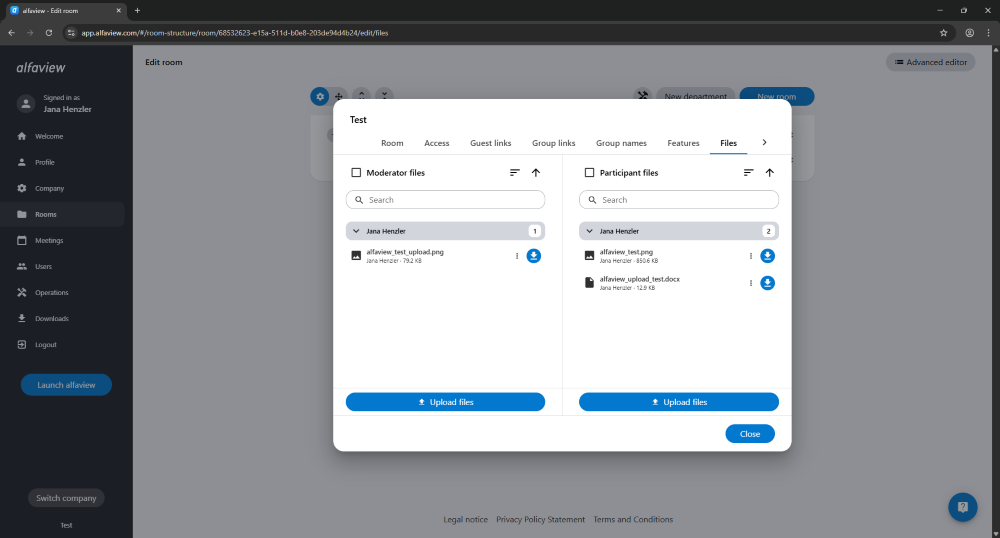Switch to the Features tab
The image size is (1000, 538).
(683, 143)
